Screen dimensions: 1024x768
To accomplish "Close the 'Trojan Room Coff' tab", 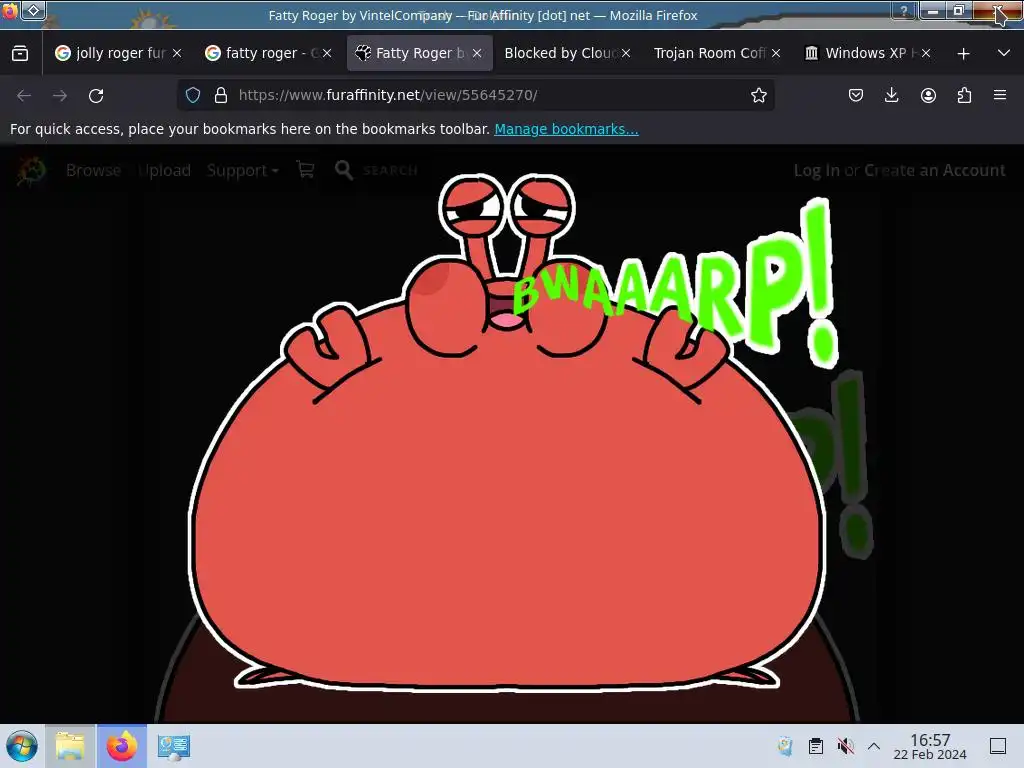I will (x=776, y=54).
